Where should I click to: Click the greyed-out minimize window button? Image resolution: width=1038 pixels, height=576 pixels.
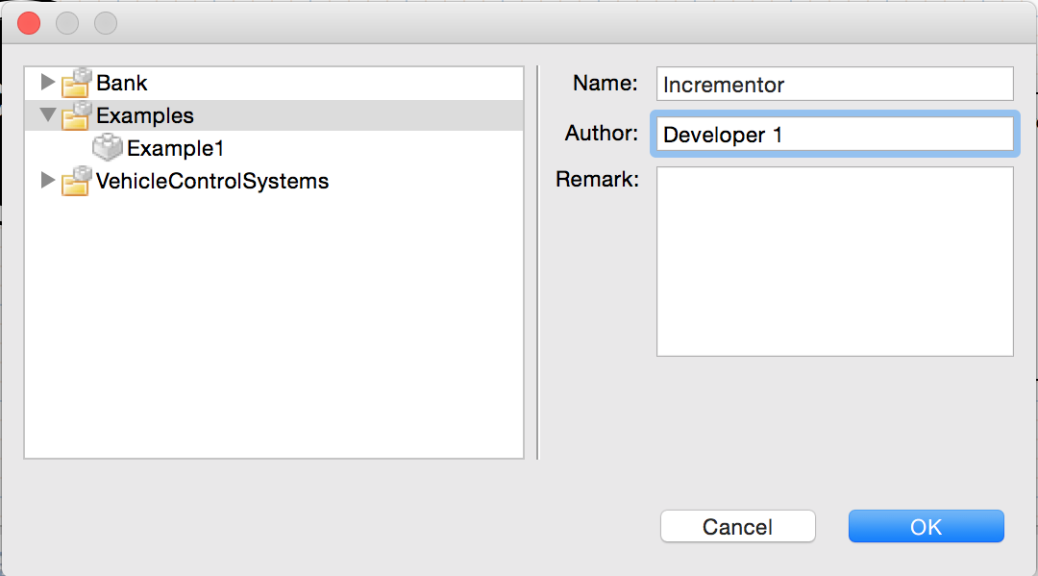(x=68, y=24)
